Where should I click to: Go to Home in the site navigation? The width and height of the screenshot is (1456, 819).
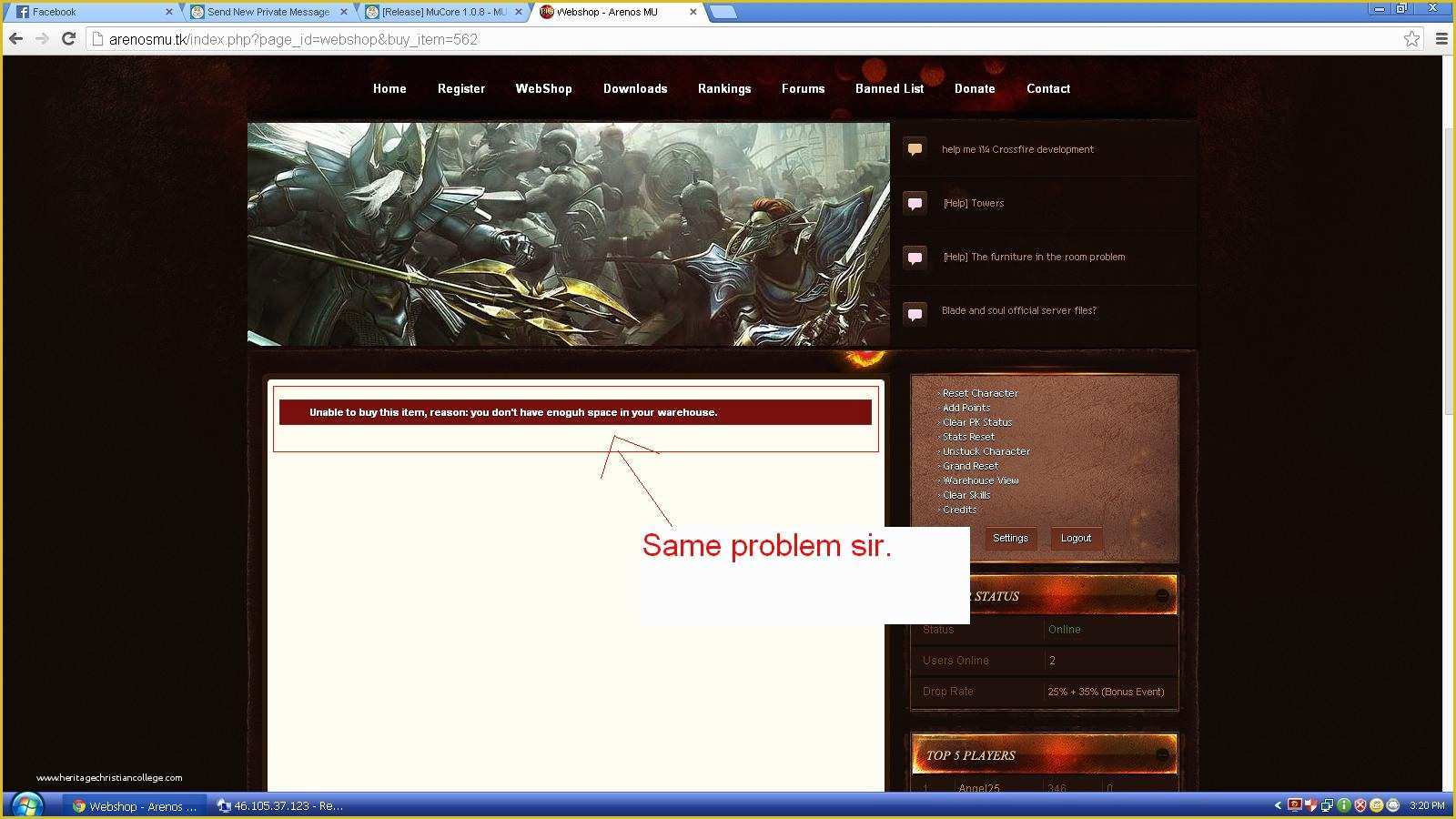[x=389, y=88]
